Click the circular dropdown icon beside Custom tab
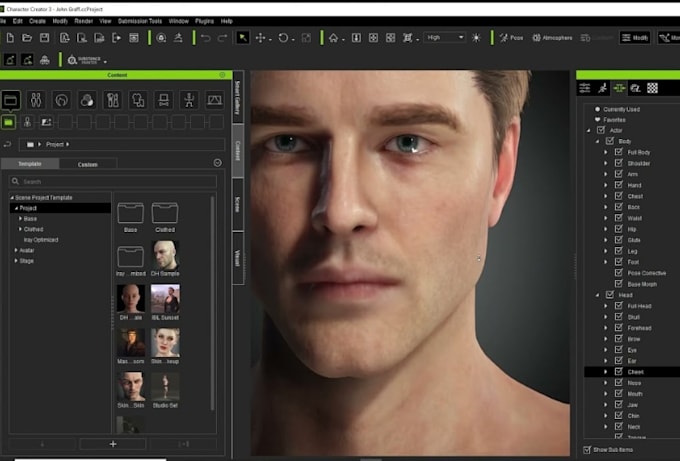The width and height of the screenshot is (680, 461). coord(218,163)
